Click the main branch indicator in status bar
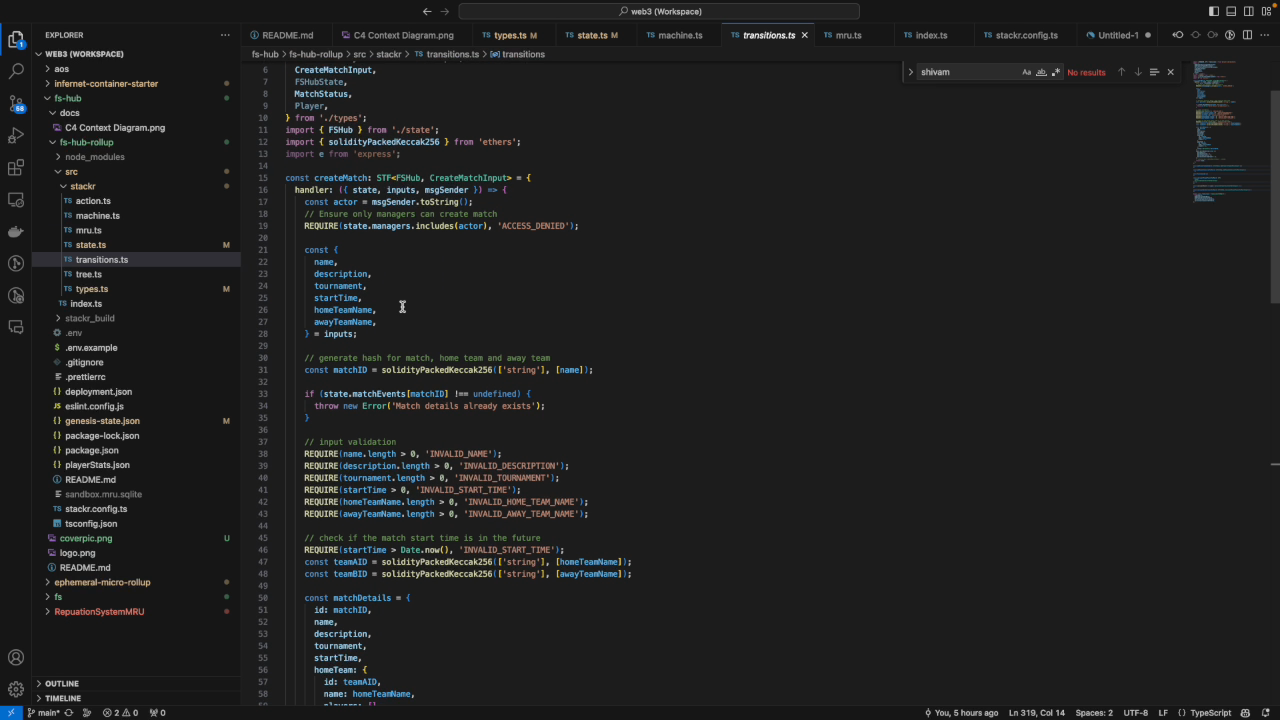The width and height of the screenshot is (1280, 720). pos(45,713)
